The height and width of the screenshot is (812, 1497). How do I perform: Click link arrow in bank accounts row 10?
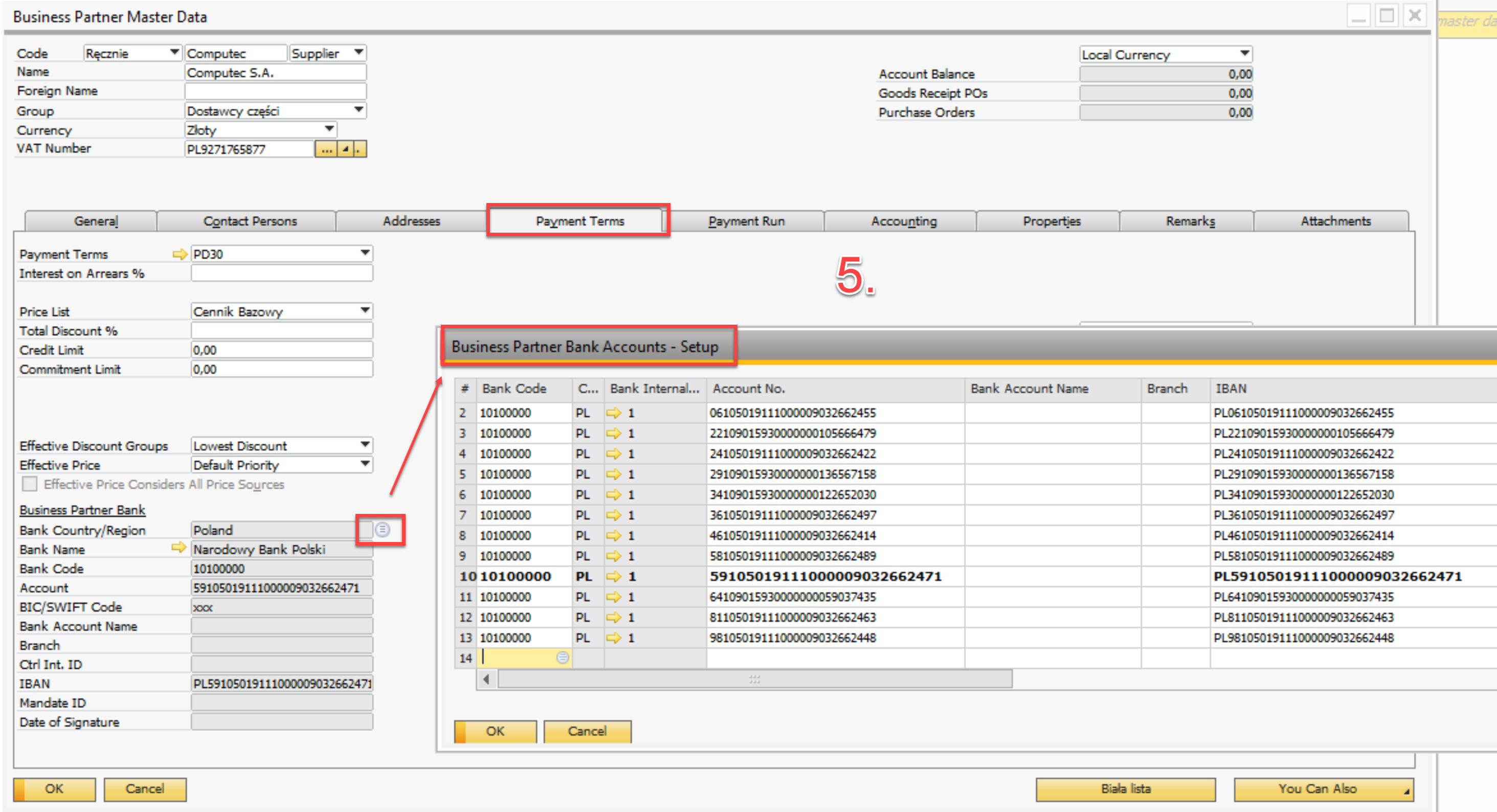[613, 576]
